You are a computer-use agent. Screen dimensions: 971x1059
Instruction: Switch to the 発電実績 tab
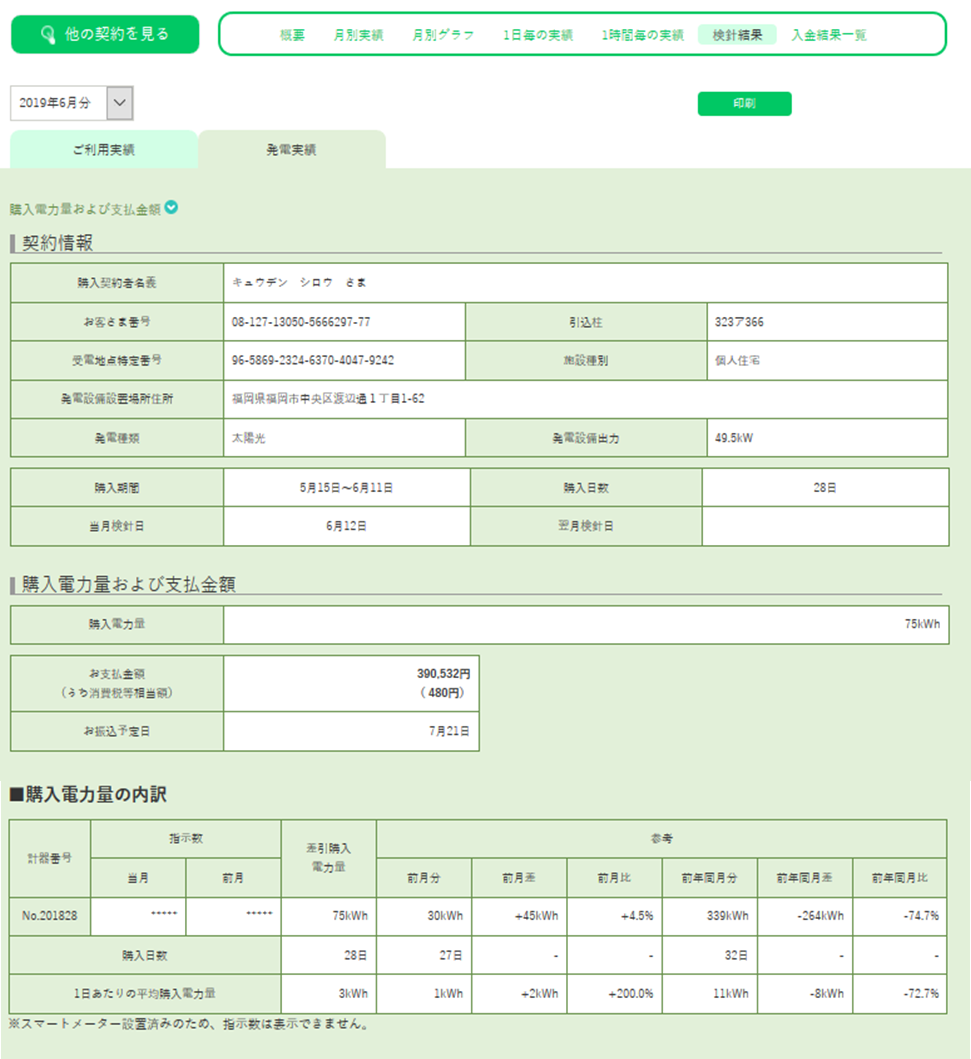[292, 149]
